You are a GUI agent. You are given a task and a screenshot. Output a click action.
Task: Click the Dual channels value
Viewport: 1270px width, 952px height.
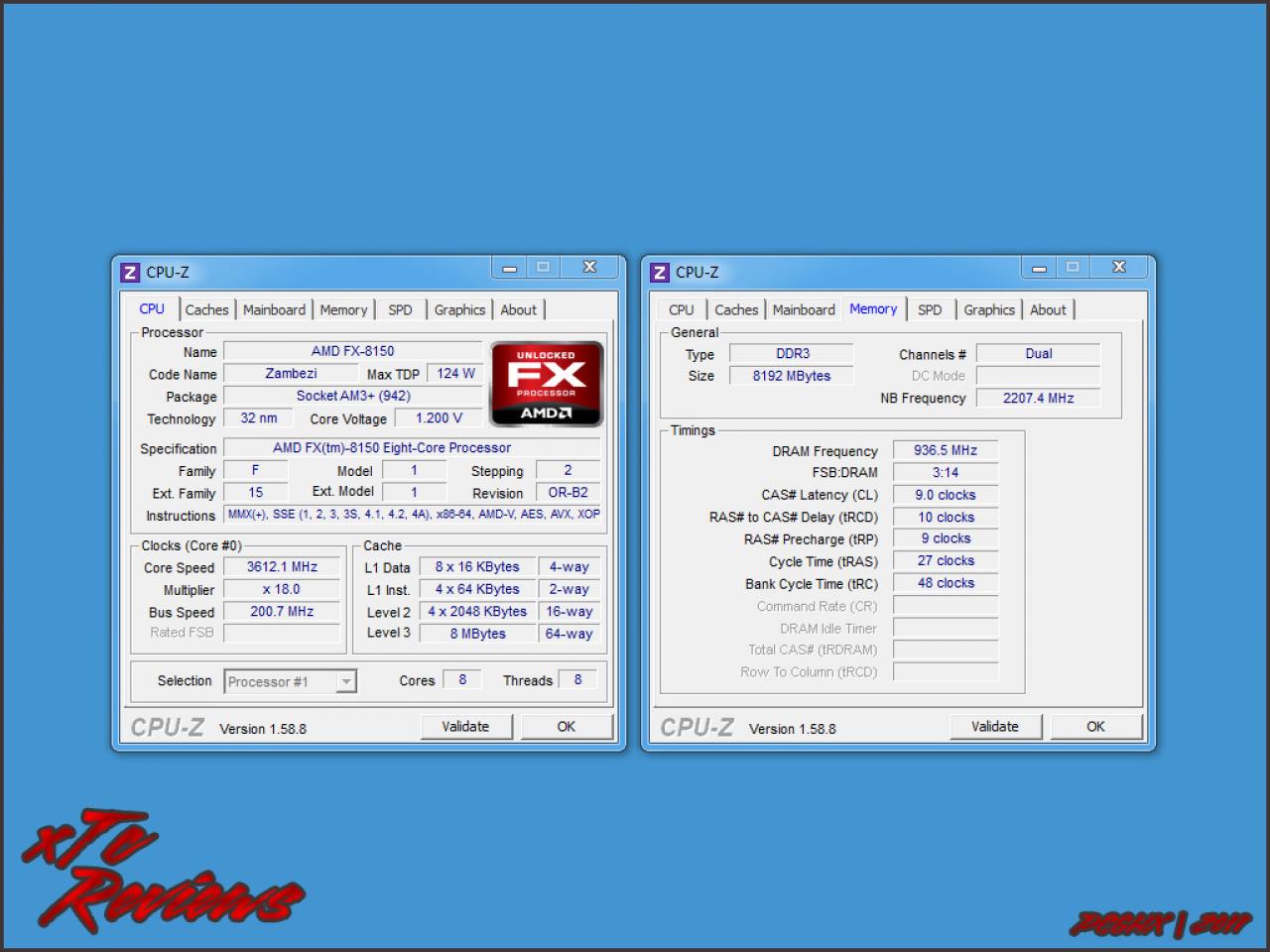click(x=1039, y=354)
